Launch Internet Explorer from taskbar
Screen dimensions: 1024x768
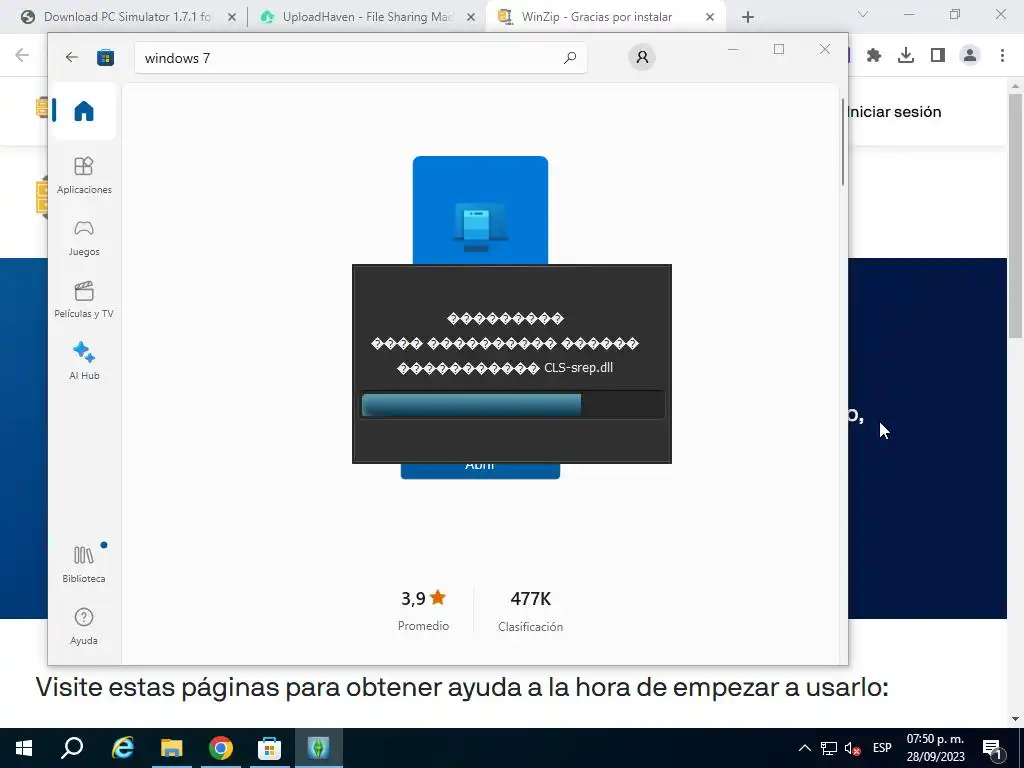tap(122, 748)
